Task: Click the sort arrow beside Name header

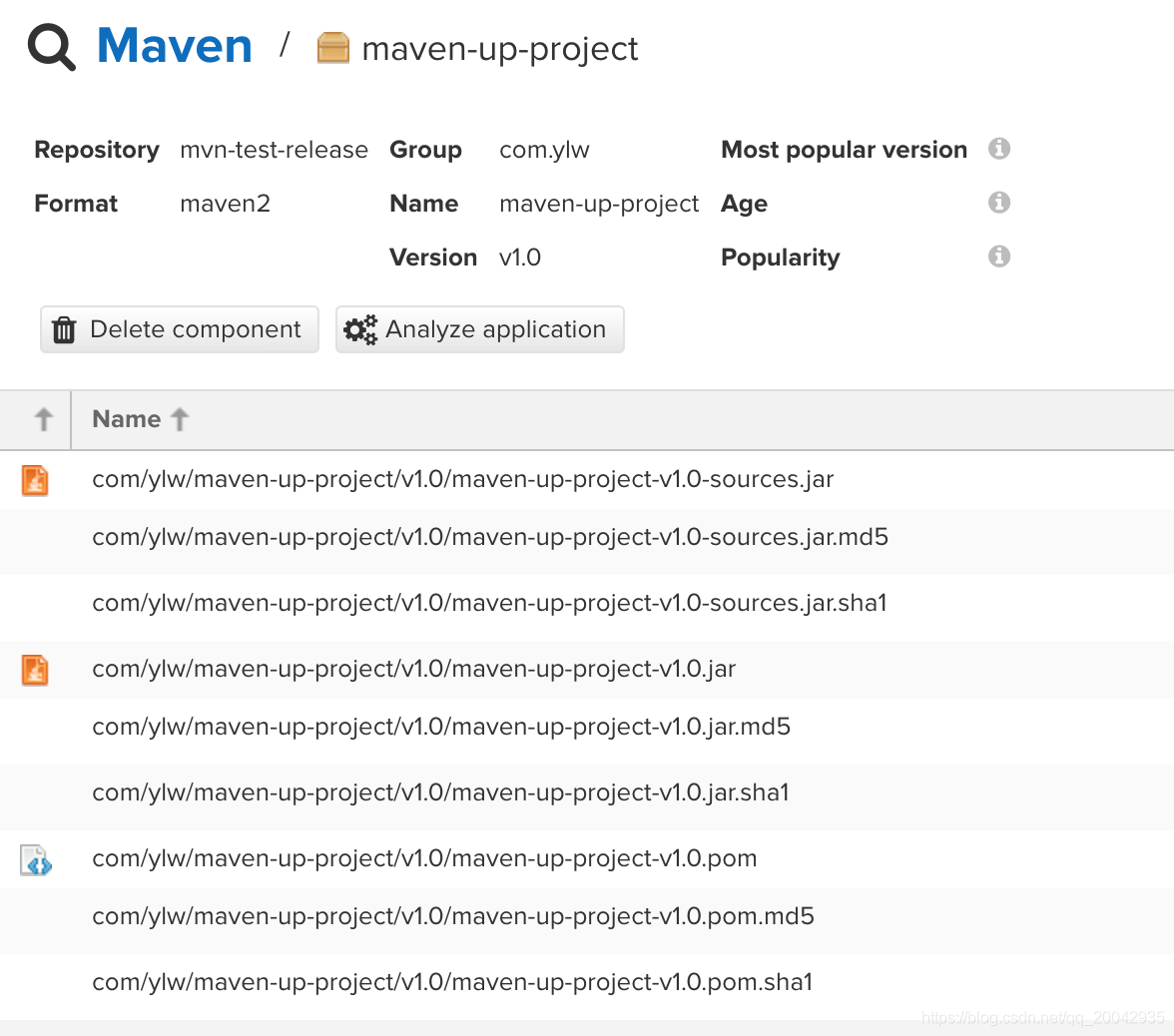Action: [179, 419]
